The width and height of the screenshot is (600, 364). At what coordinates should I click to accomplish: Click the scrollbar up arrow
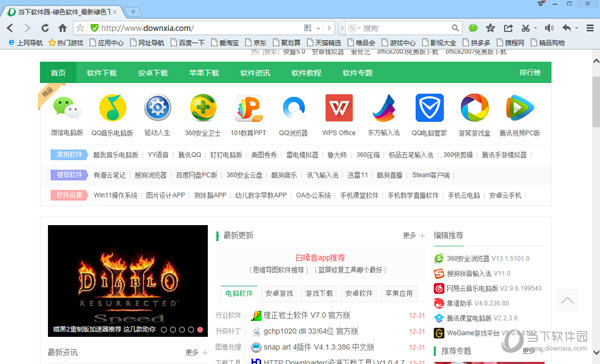596,61
